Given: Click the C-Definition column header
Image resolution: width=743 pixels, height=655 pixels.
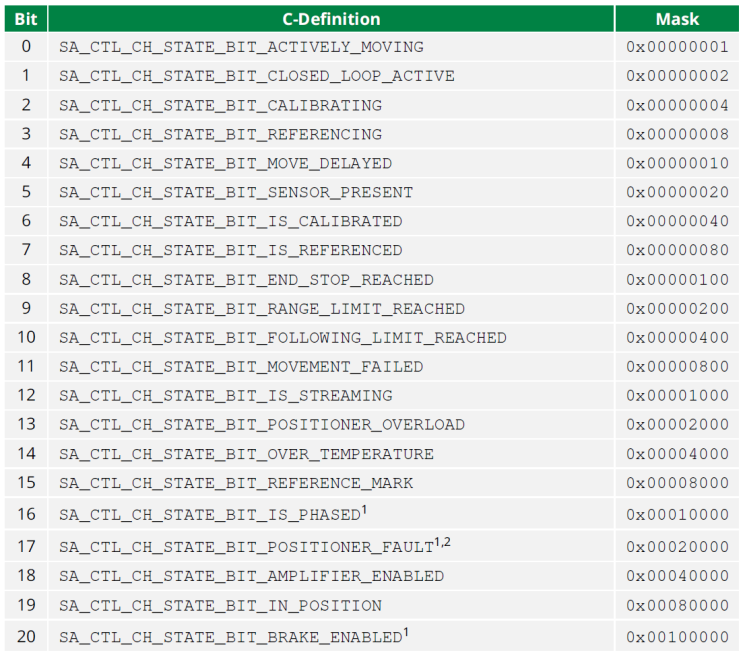Looking at the screenshot, I should (331, 19).
